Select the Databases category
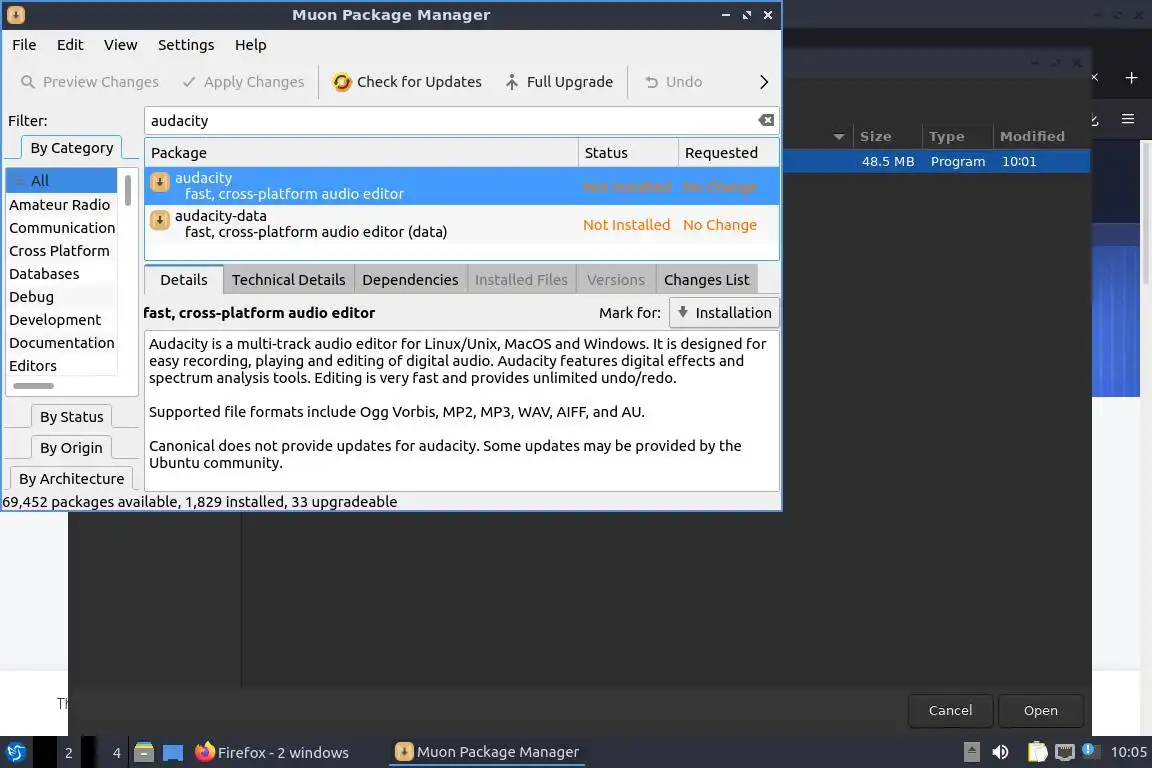The image size is (1152, 768). point(62,273)
